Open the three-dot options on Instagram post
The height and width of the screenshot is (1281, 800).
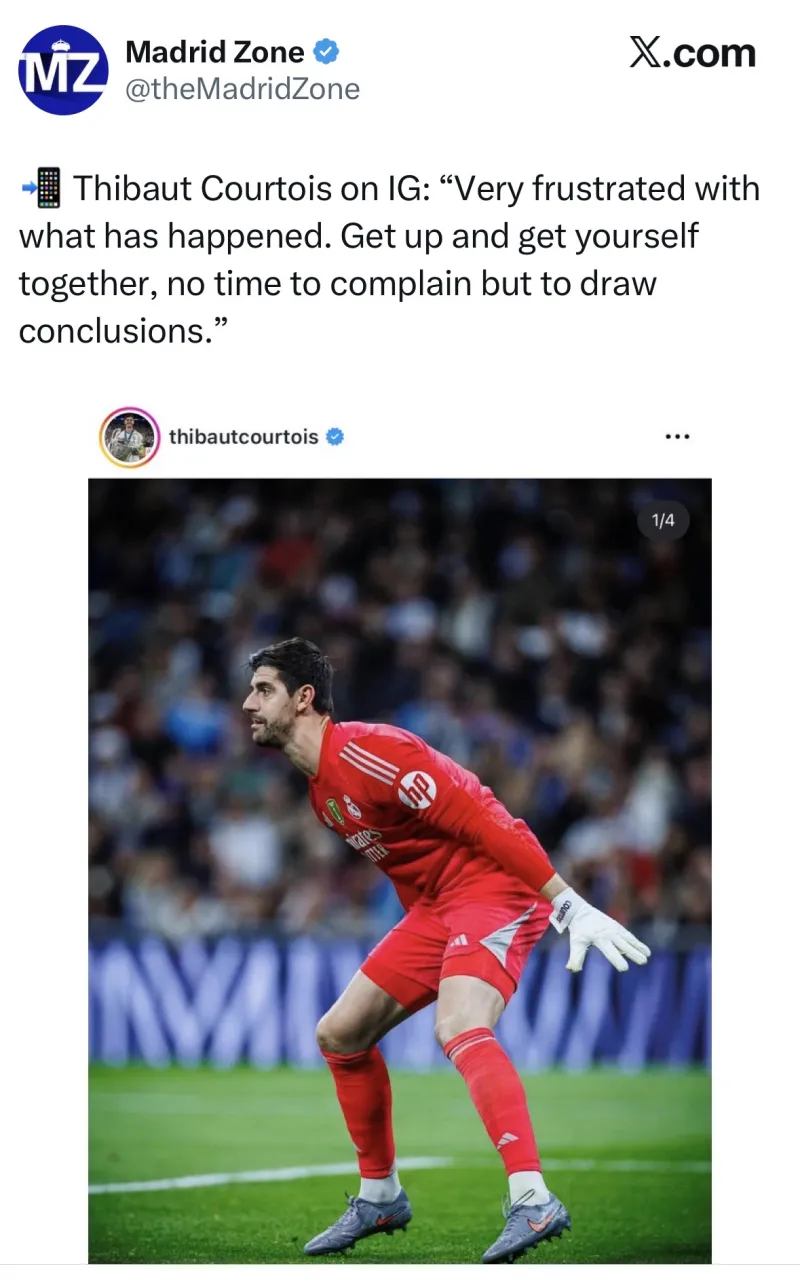(677, 437)
